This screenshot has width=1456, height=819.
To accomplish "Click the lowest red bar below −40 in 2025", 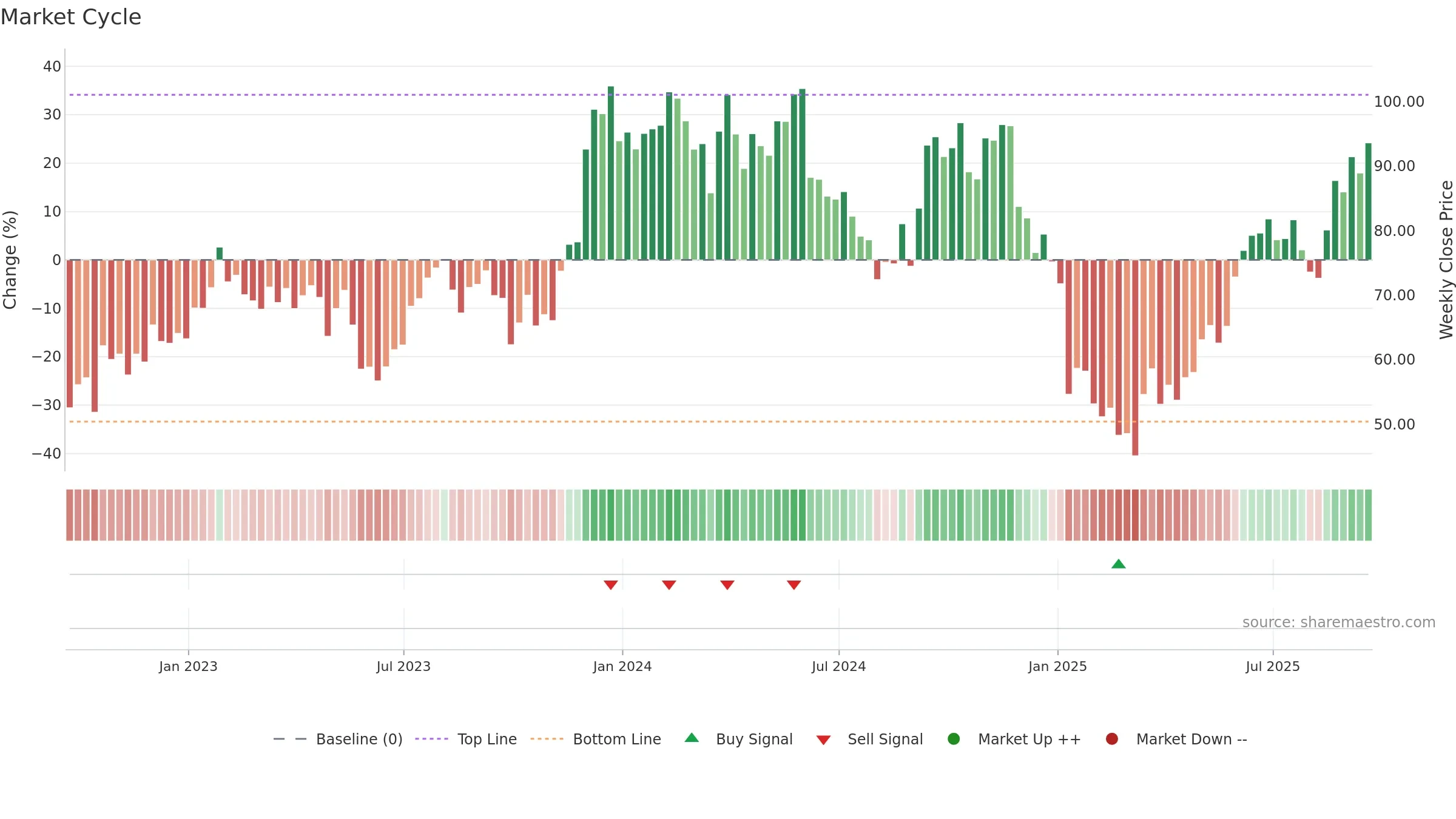I will (x=1135, y=358).
